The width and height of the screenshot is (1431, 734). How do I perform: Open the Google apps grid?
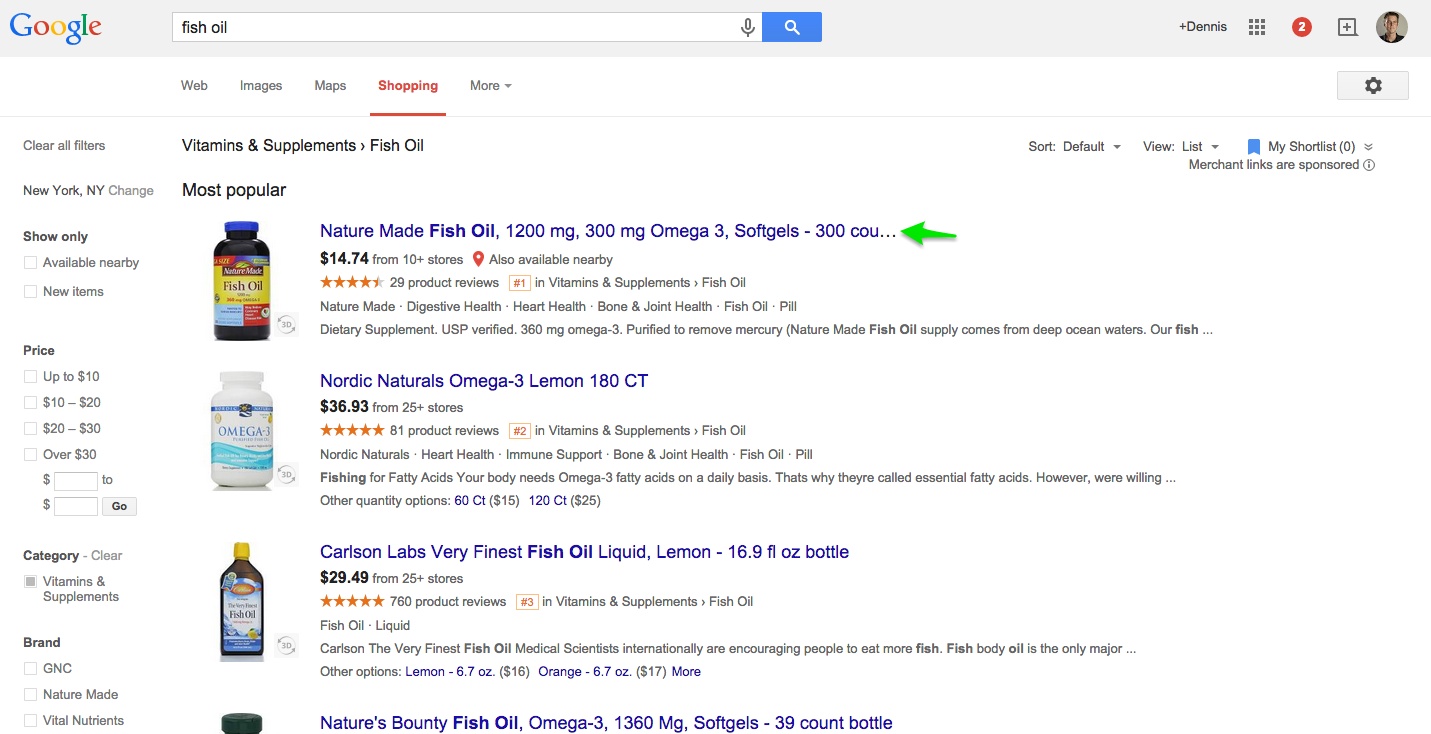1257,27
